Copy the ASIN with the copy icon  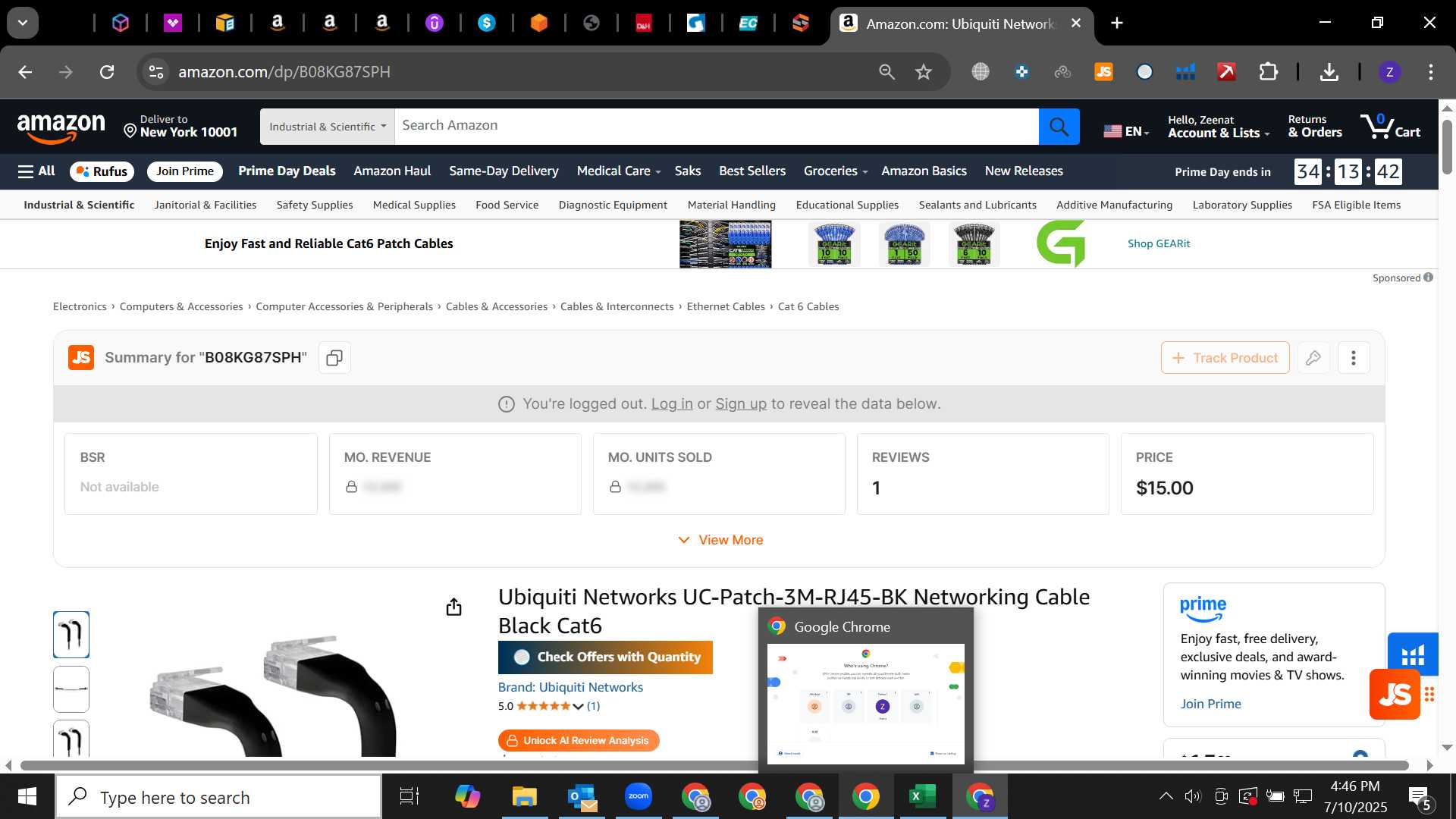334,358
